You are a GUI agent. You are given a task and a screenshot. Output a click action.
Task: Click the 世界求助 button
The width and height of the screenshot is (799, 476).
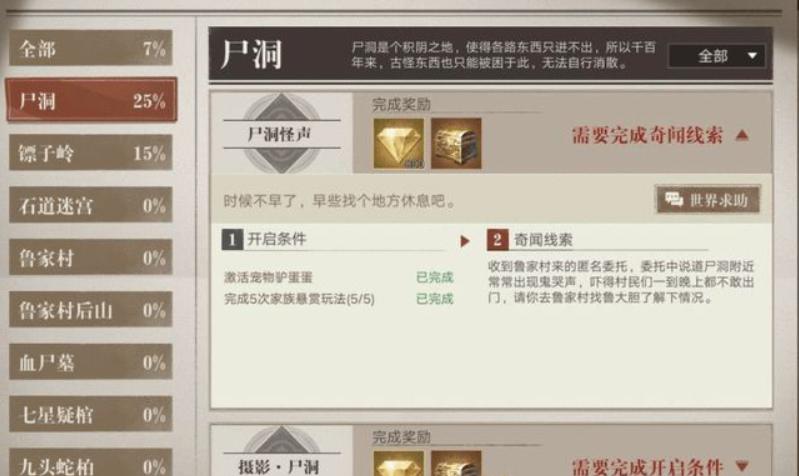[708, 200]
